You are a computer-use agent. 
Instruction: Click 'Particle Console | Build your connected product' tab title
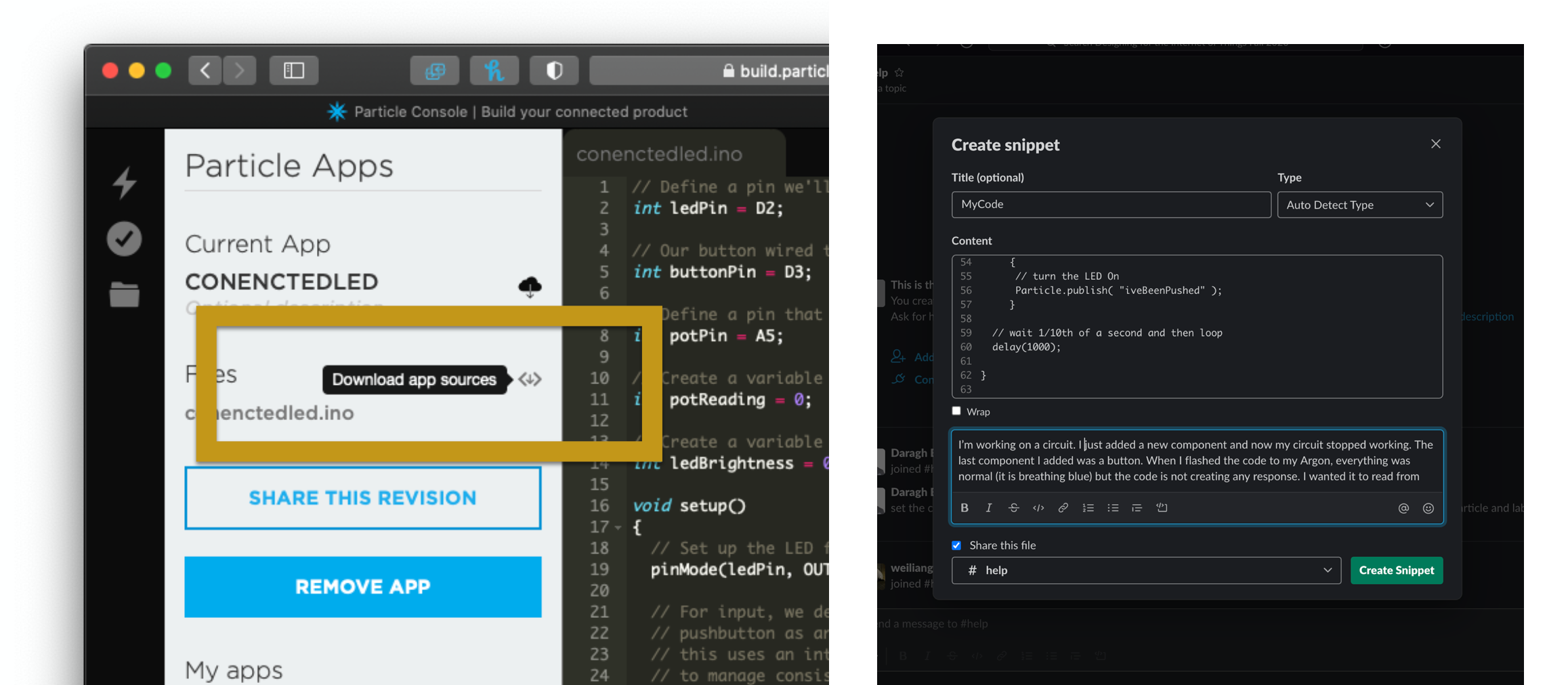(x=521, y=112)
